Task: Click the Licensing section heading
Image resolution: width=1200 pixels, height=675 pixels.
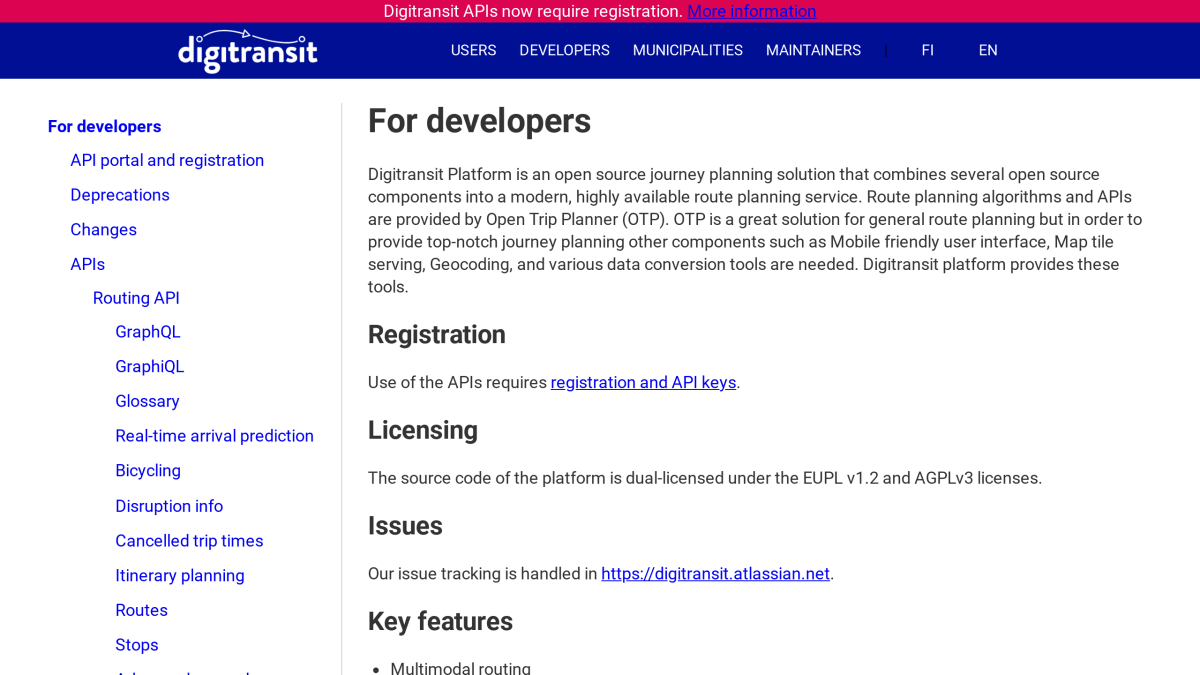Action: [423, 430]
